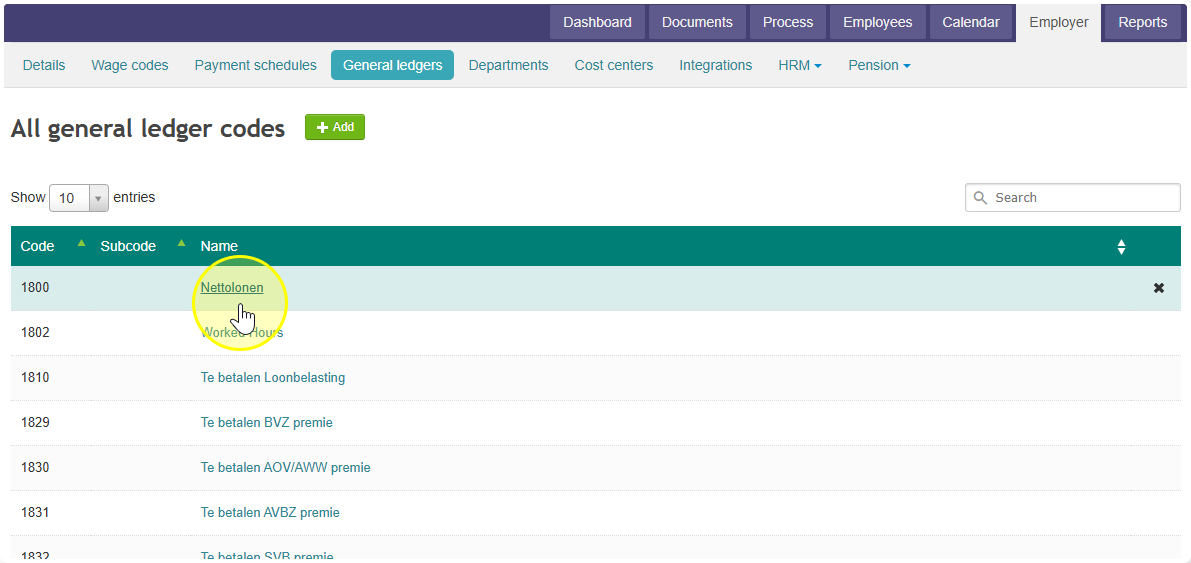Screen dimensions: 1191x563
Task: Open the Calendar tab
Action: pos(971,23)
